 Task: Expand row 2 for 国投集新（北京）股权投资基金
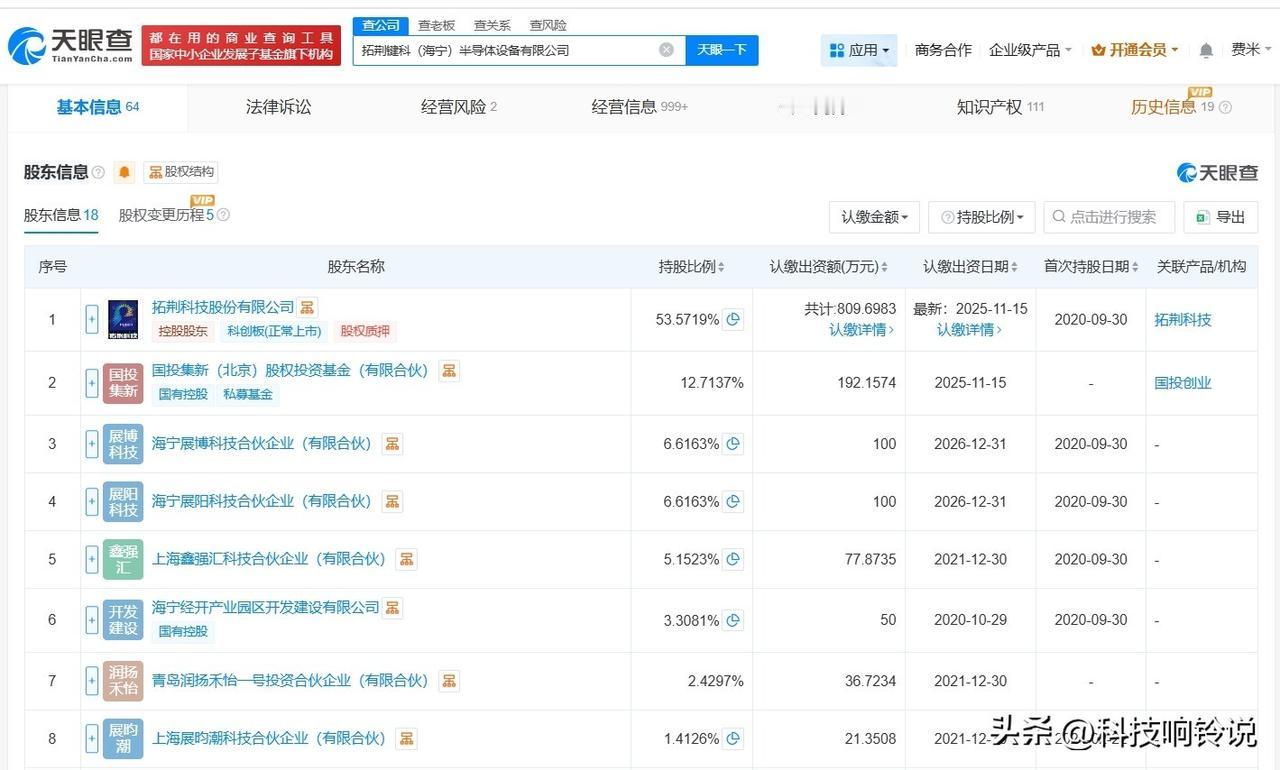pos(92,383)
